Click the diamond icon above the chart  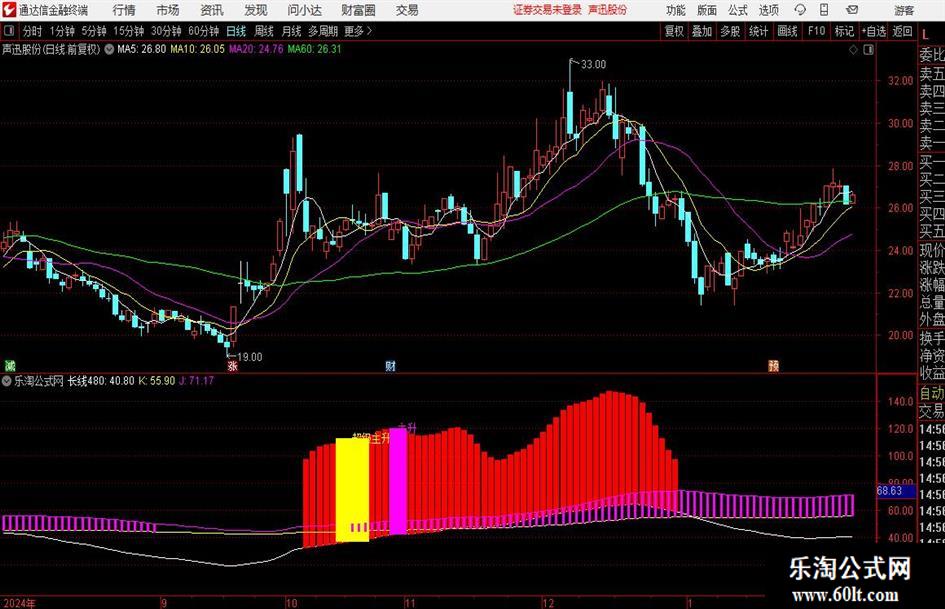pos(853,50)
